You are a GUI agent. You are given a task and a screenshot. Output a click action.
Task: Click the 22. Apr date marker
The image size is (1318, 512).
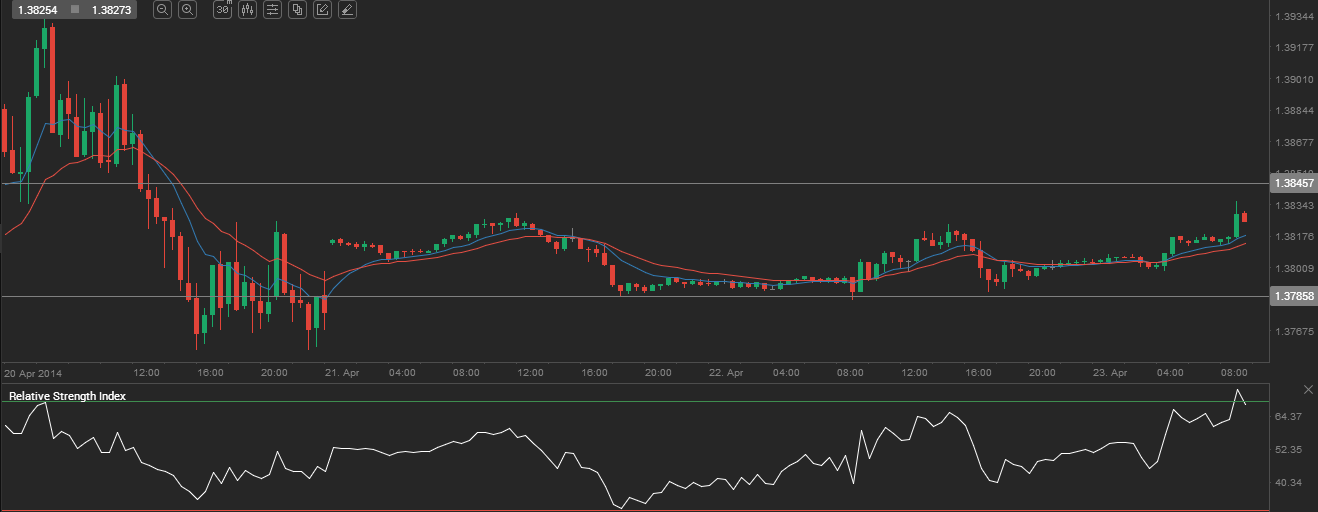click(727, 372)
